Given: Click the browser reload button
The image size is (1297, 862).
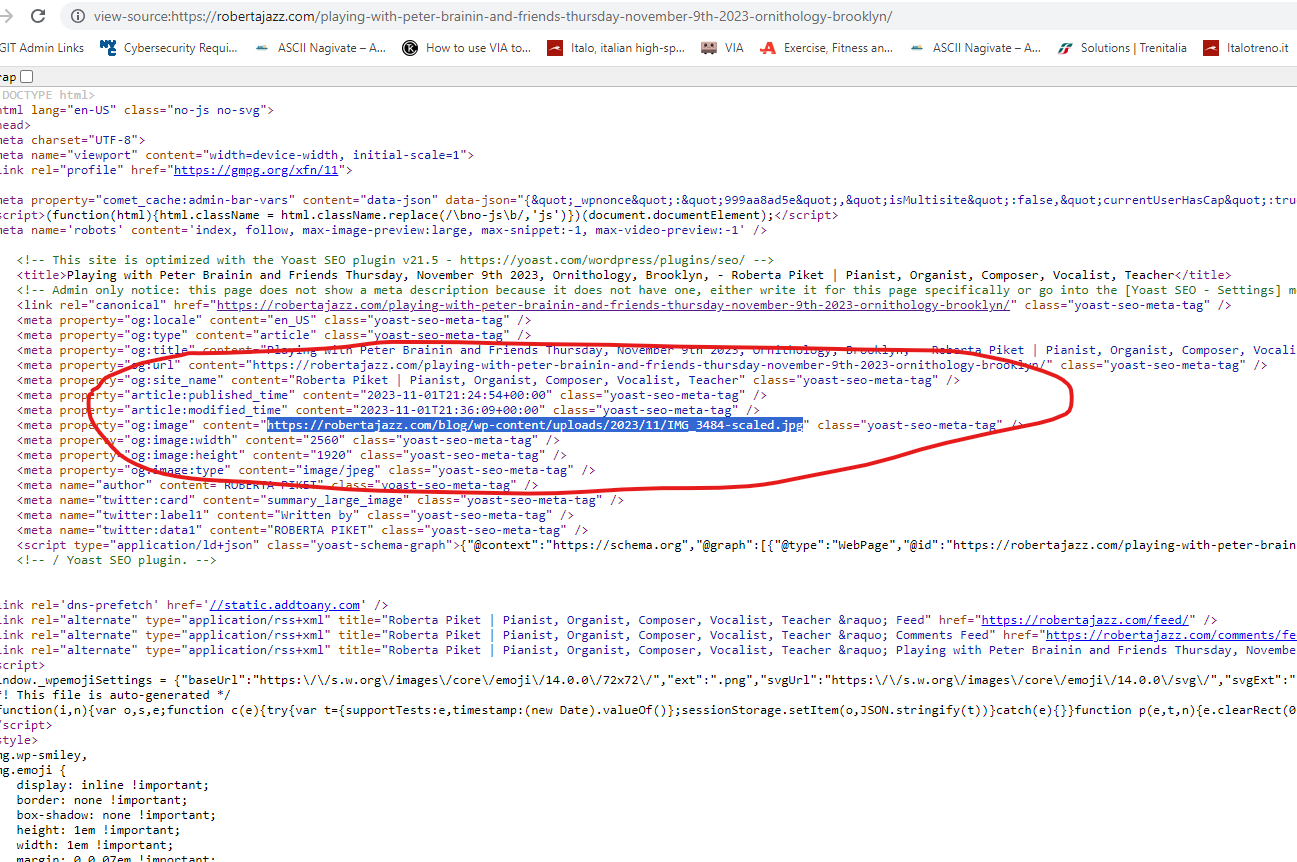Looking at the screenshot, I should [x=38, y=16].
